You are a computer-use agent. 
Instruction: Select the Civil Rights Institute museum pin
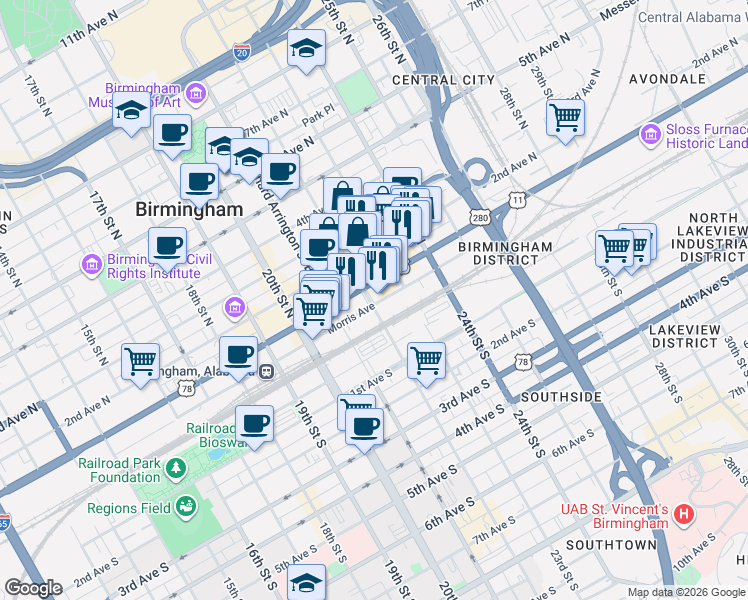point(92,265)
